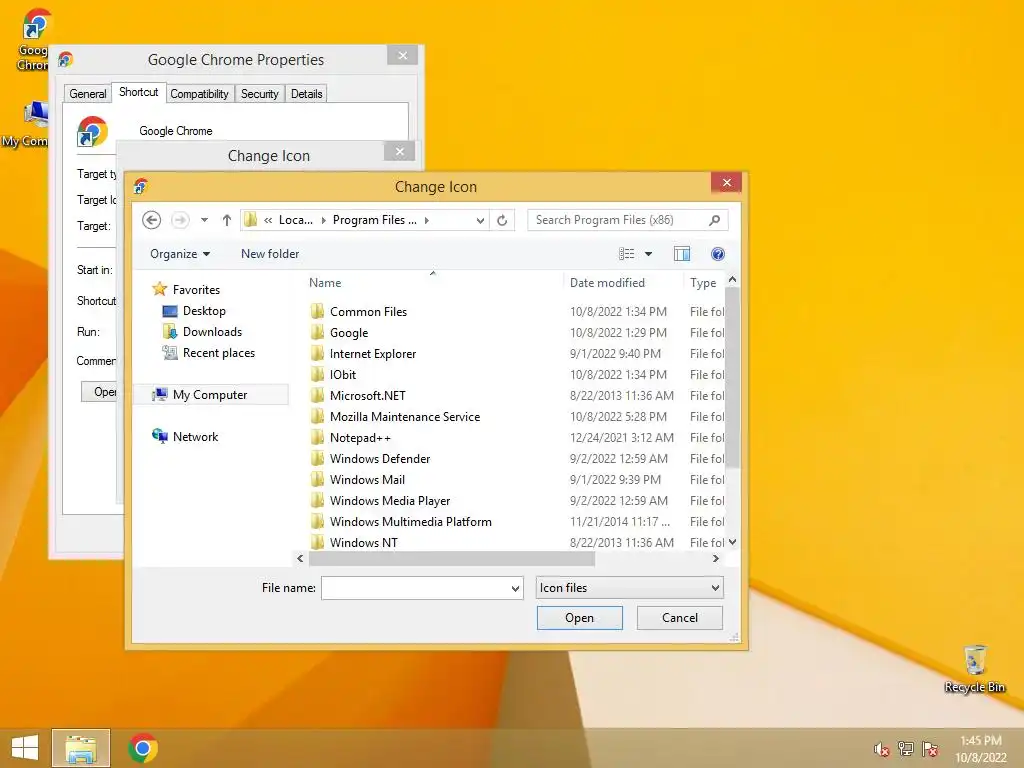This screenshot has height=768, width=1024.
Task: Expand the Local Disk breadcrumb chevron
Action: tap(323, 221)
